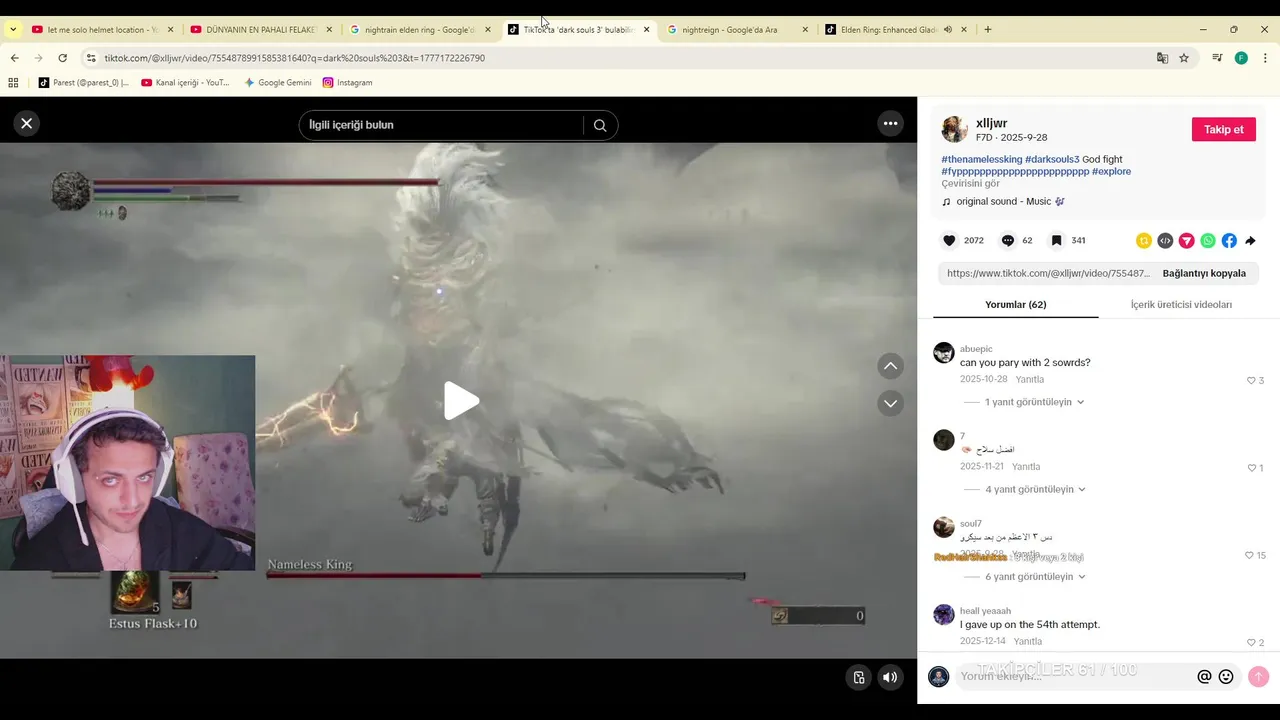Image resolution: width=1280 pixels, height=720 pixels.
Task: Open media controls icon in toolbar
Action: coord(1217,58)
